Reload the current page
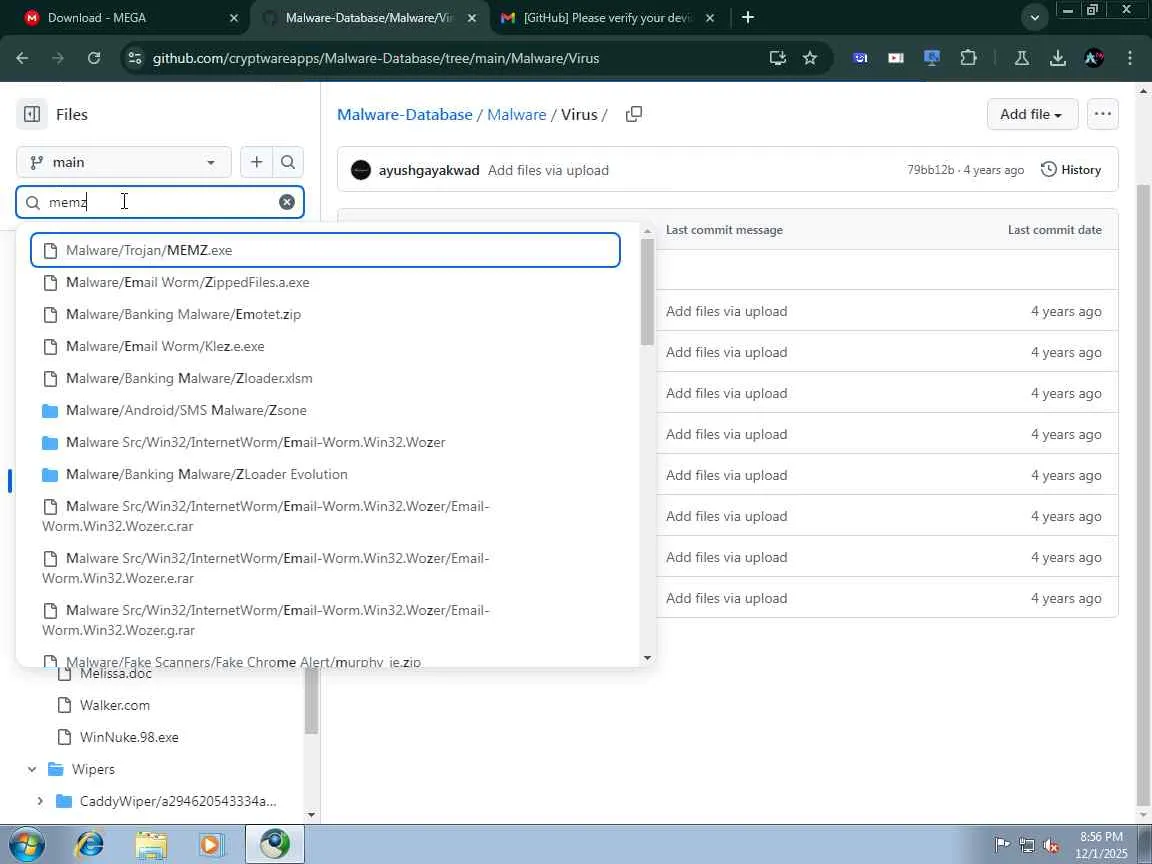Screen dimensions: 1152x864 coord(94,58)
